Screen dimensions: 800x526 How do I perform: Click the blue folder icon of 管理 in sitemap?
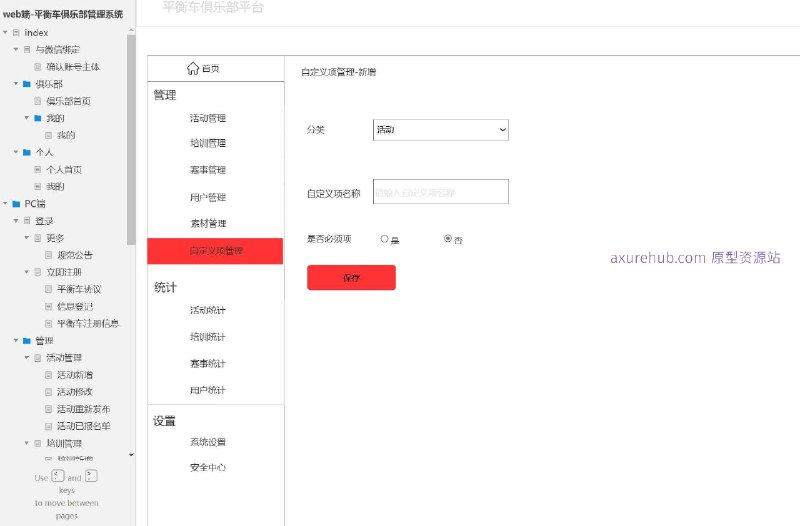click(27, 340)
